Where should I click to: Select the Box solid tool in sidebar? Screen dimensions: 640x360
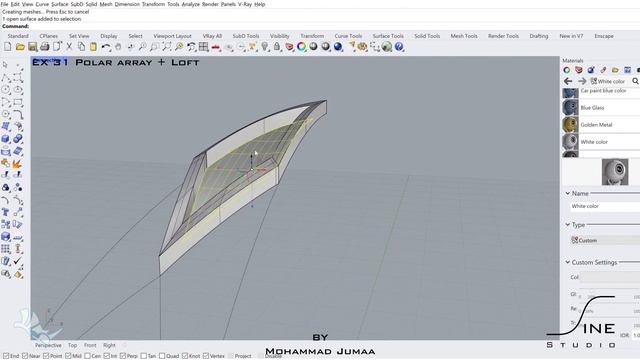pos(6,139)
